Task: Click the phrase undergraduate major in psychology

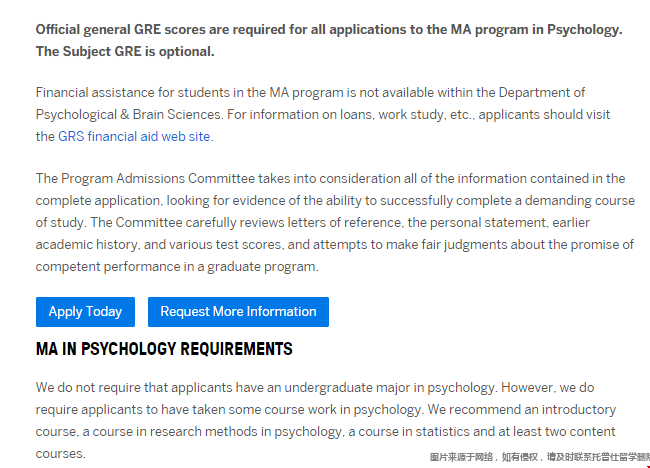Action: 389,388
